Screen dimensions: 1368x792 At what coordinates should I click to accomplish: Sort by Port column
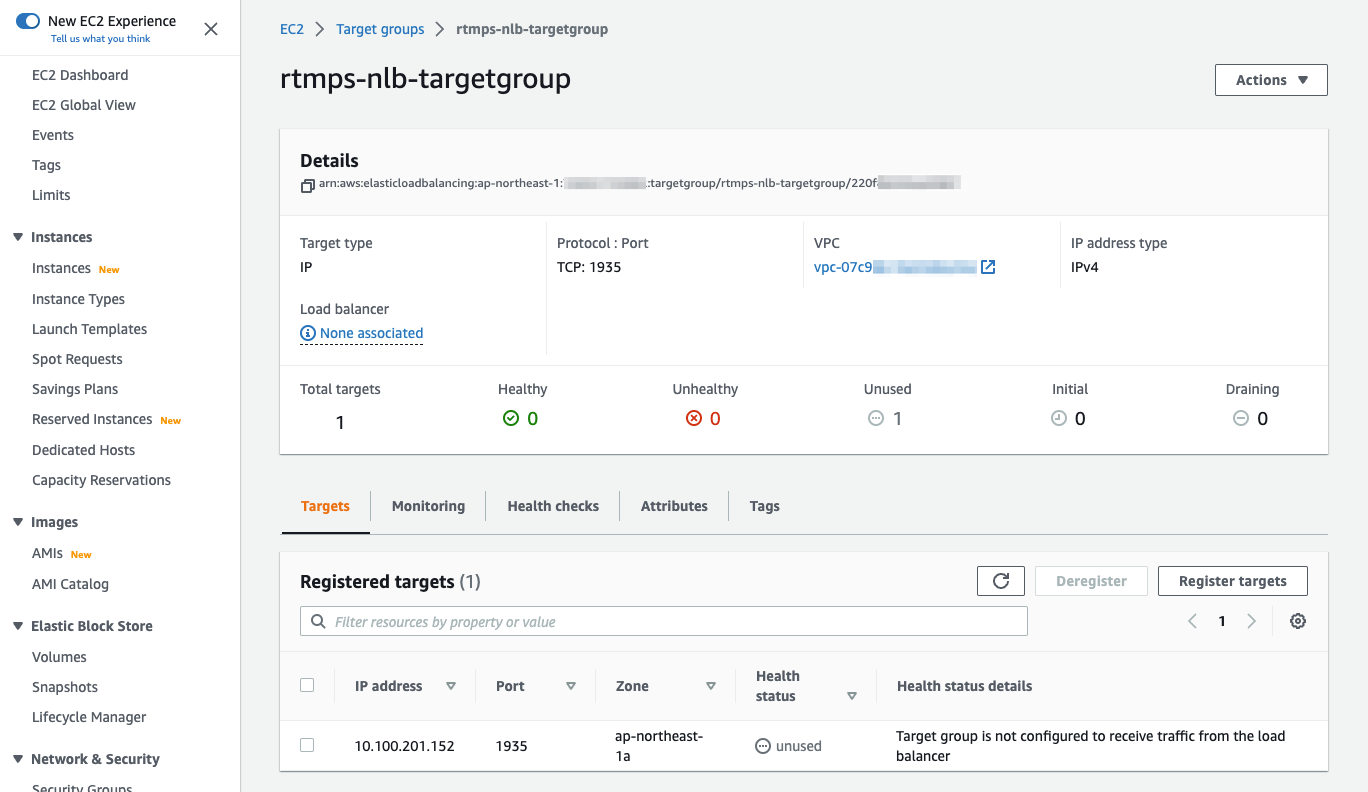(x=571, y=686)
